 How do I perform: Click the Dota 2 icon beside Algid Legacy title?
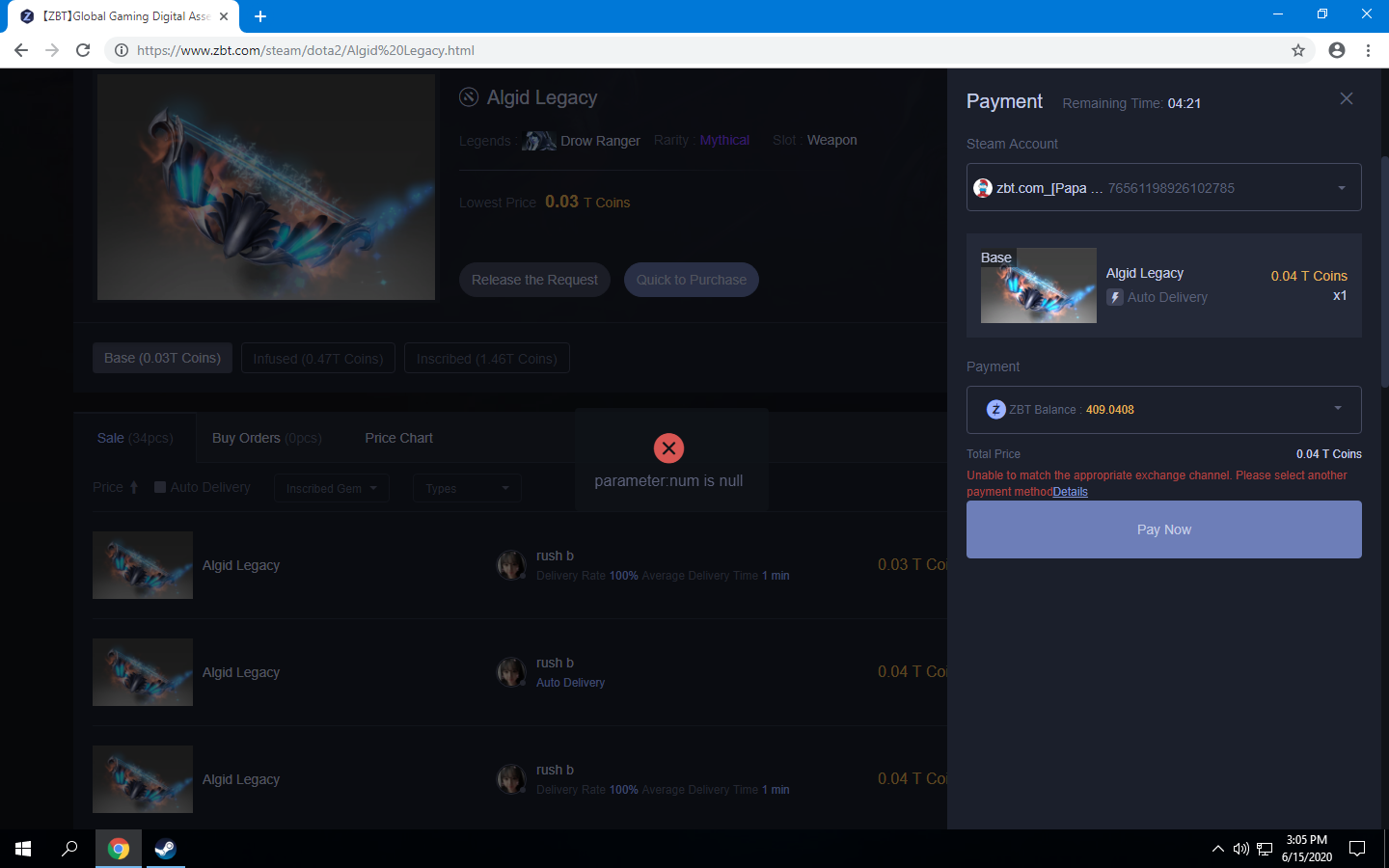[x=469, y=96]
